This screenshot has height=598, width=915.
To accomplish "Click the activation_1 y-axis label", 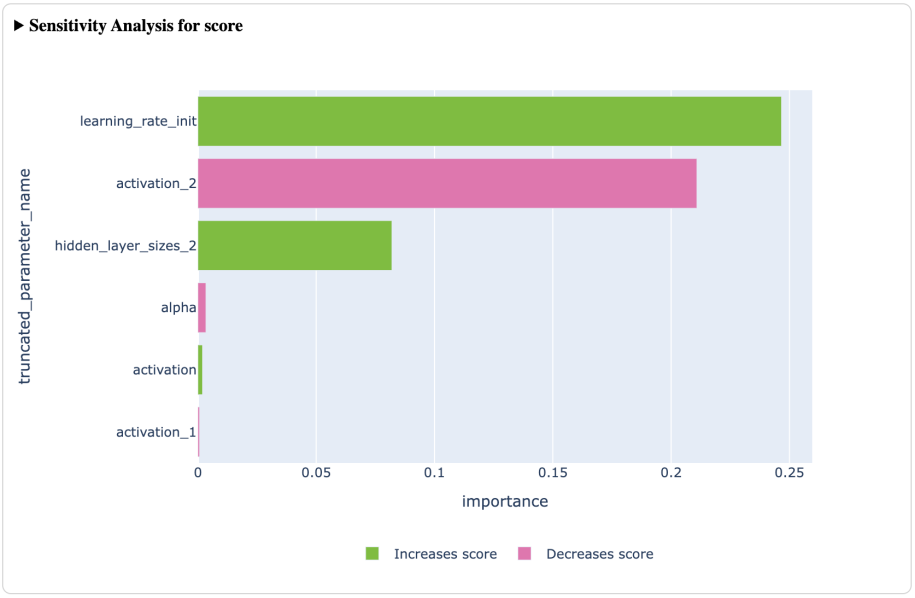I will pyautogui.click(x=156, y=432).
